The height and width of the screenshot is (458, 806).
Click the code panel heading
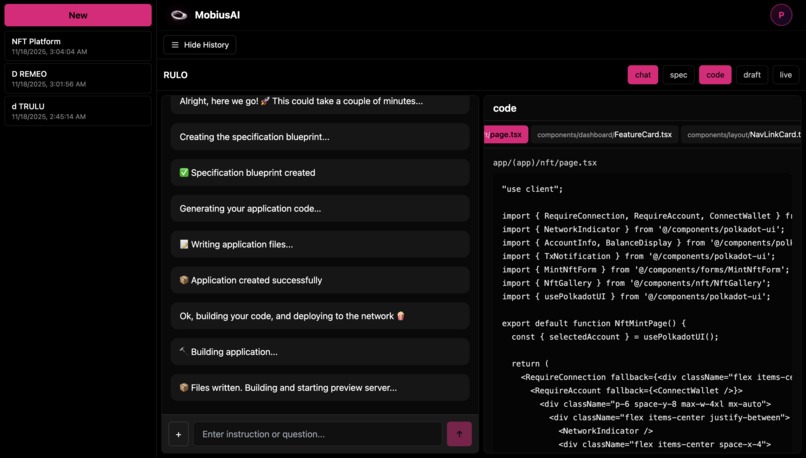point(504,108)
